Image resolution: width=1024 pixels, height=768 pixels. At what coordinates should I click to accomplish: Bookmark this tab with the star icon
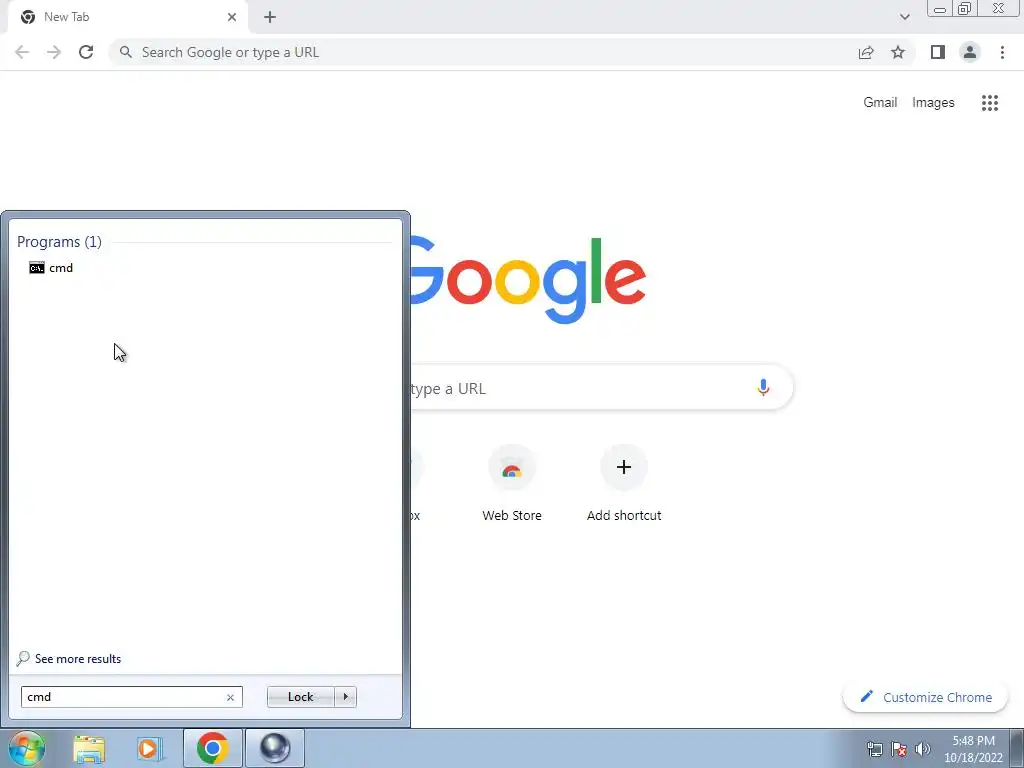[x=898, y=52]
